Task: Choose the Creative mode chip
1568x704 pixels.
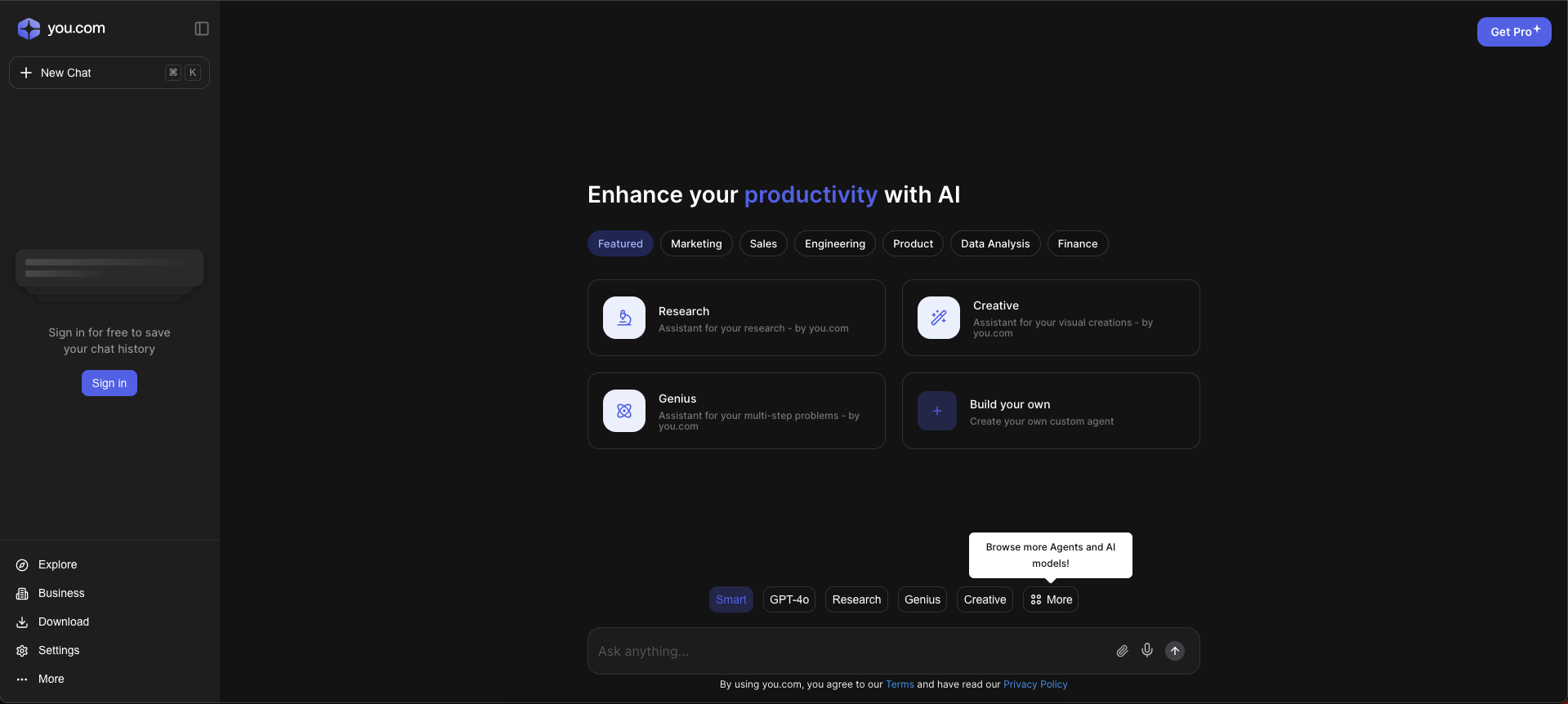Action: 985,599
